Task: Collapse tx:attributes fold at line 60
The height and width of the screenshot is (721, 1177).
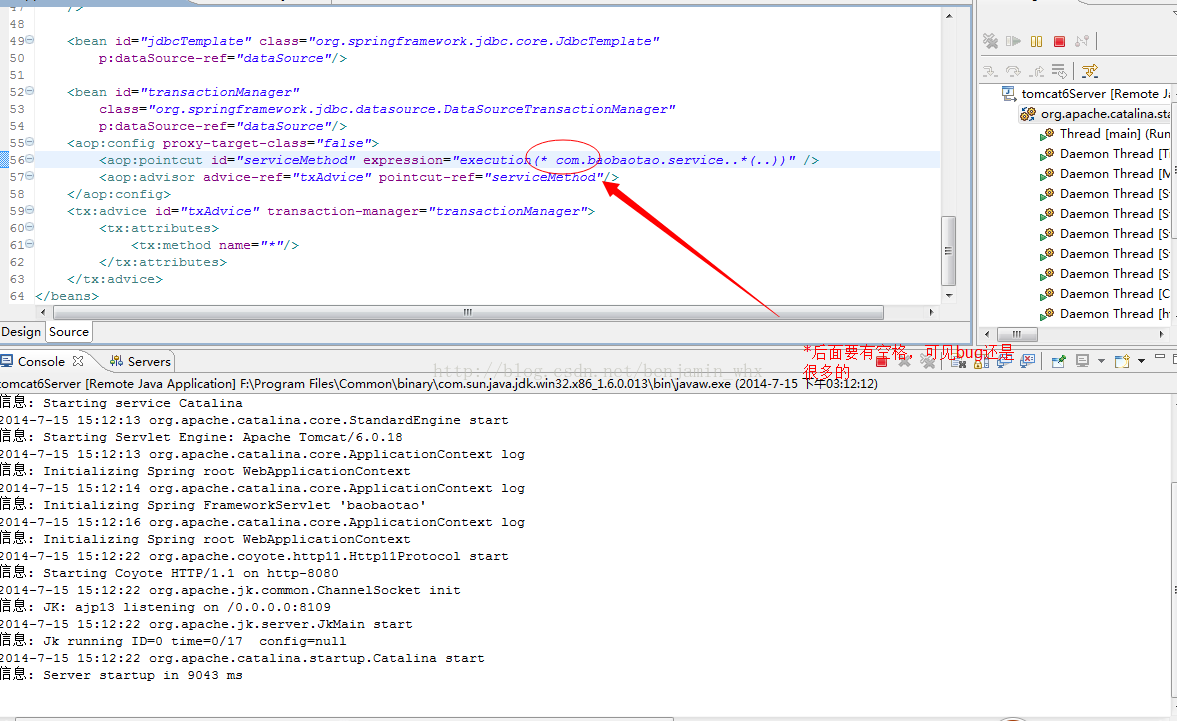Action: pyautogui.click(x=30, y=227)
